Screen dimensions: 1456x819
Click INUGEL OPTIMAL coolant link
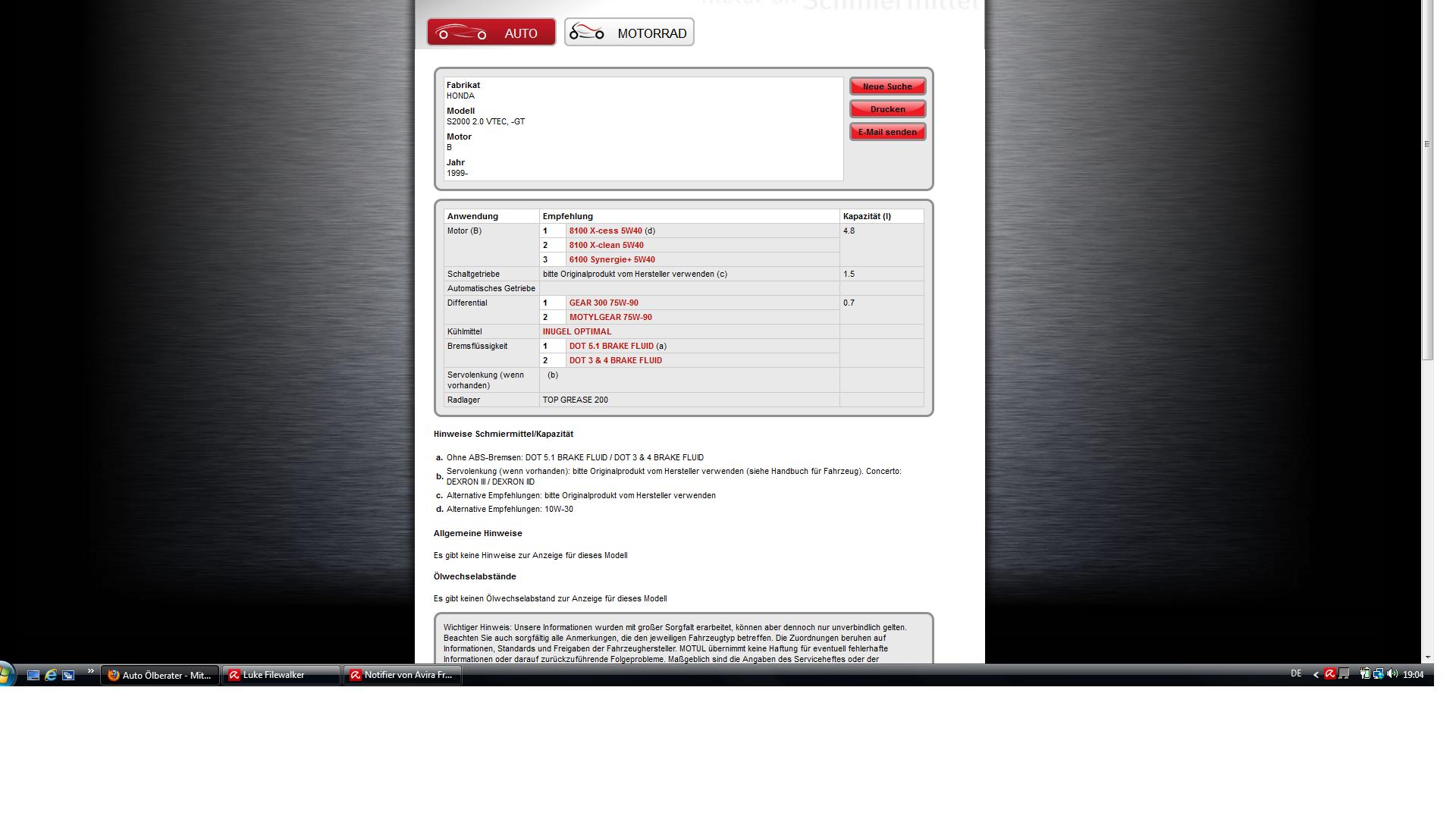click(576, 331)
